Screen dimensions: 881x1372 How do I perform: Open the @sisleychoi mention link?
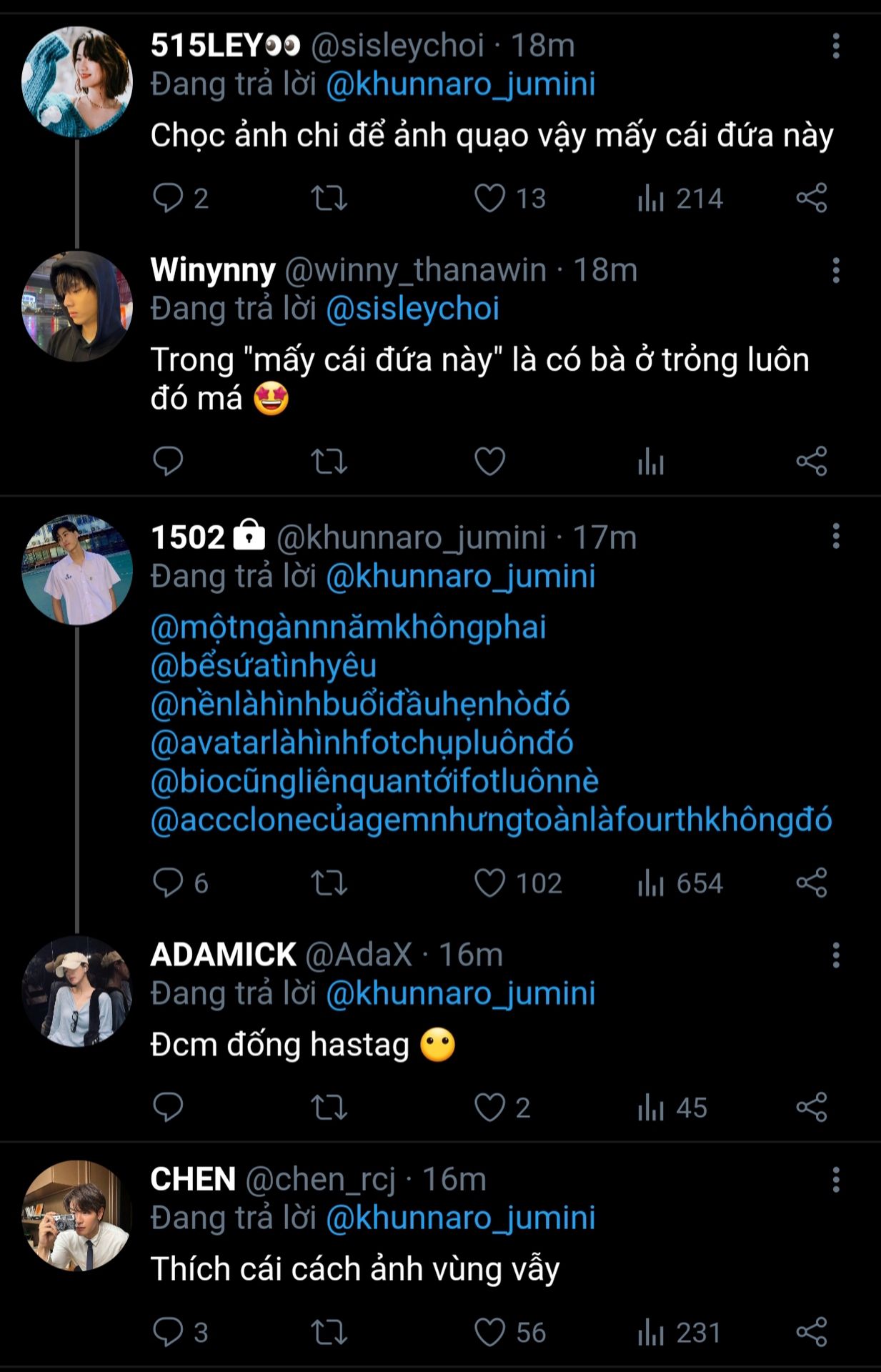tap(412, 309)
